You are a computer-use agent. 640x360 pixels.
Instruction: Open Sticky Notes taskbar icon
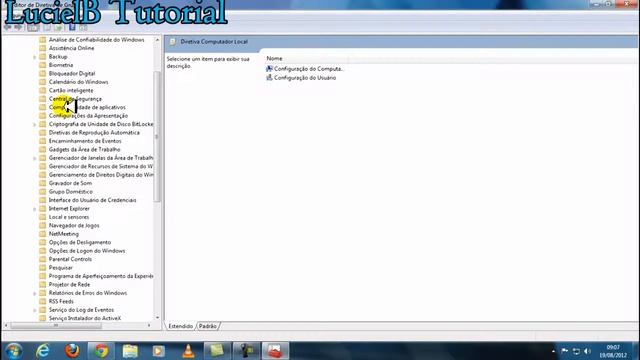[x=217, y=351]
